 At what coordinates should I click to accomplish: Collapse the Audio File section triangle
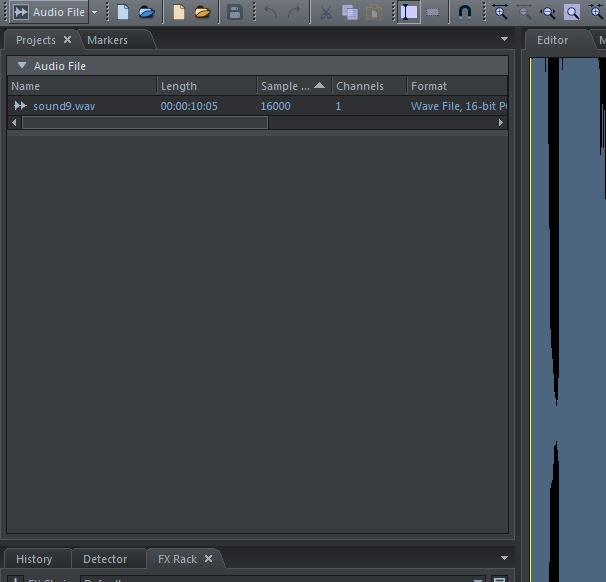[x=22, y=66]
